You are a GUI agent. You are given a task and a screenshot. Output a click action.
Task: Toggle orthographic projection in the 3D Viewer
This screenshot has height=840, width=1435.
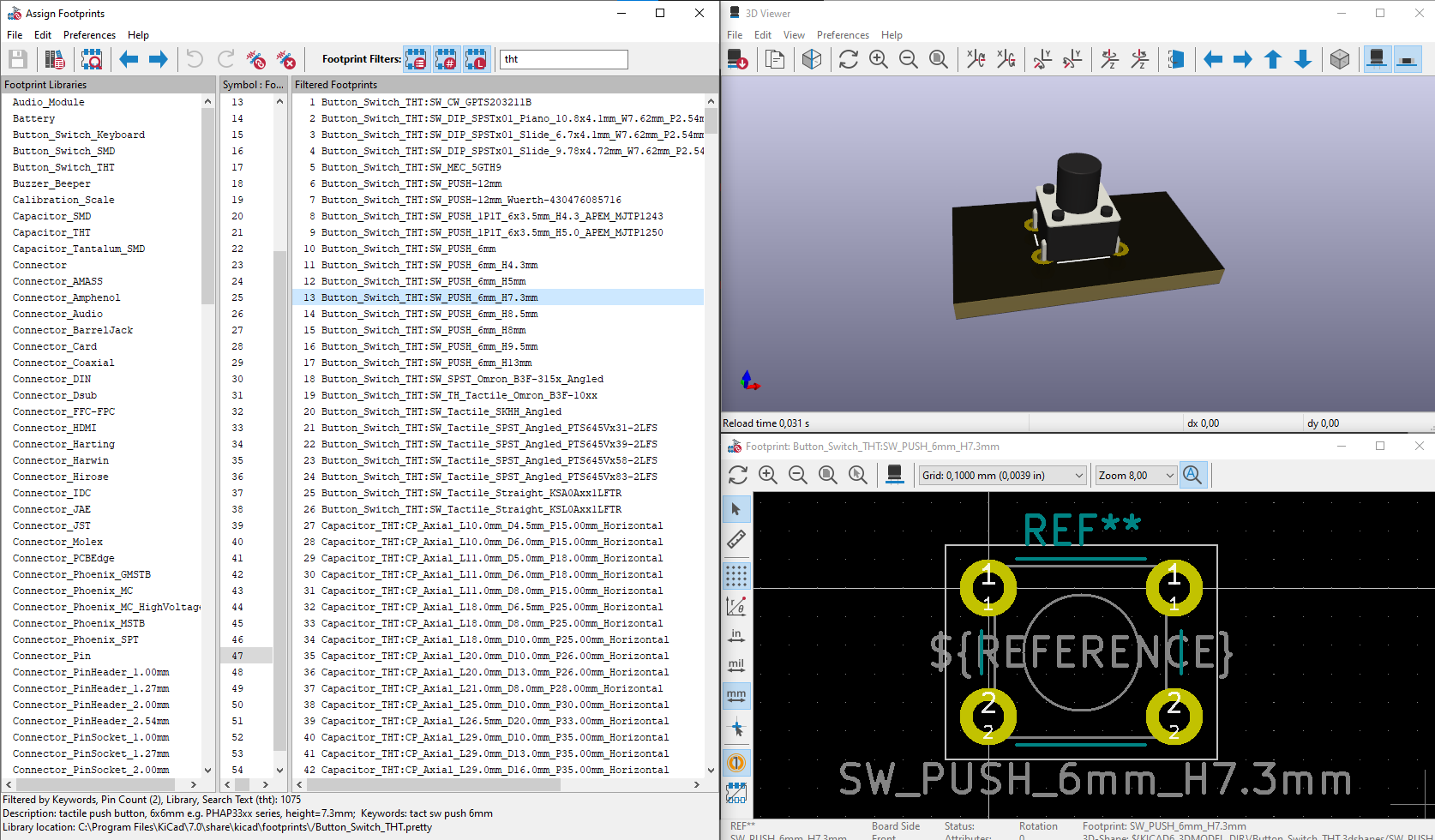[x=1340, y=59]
